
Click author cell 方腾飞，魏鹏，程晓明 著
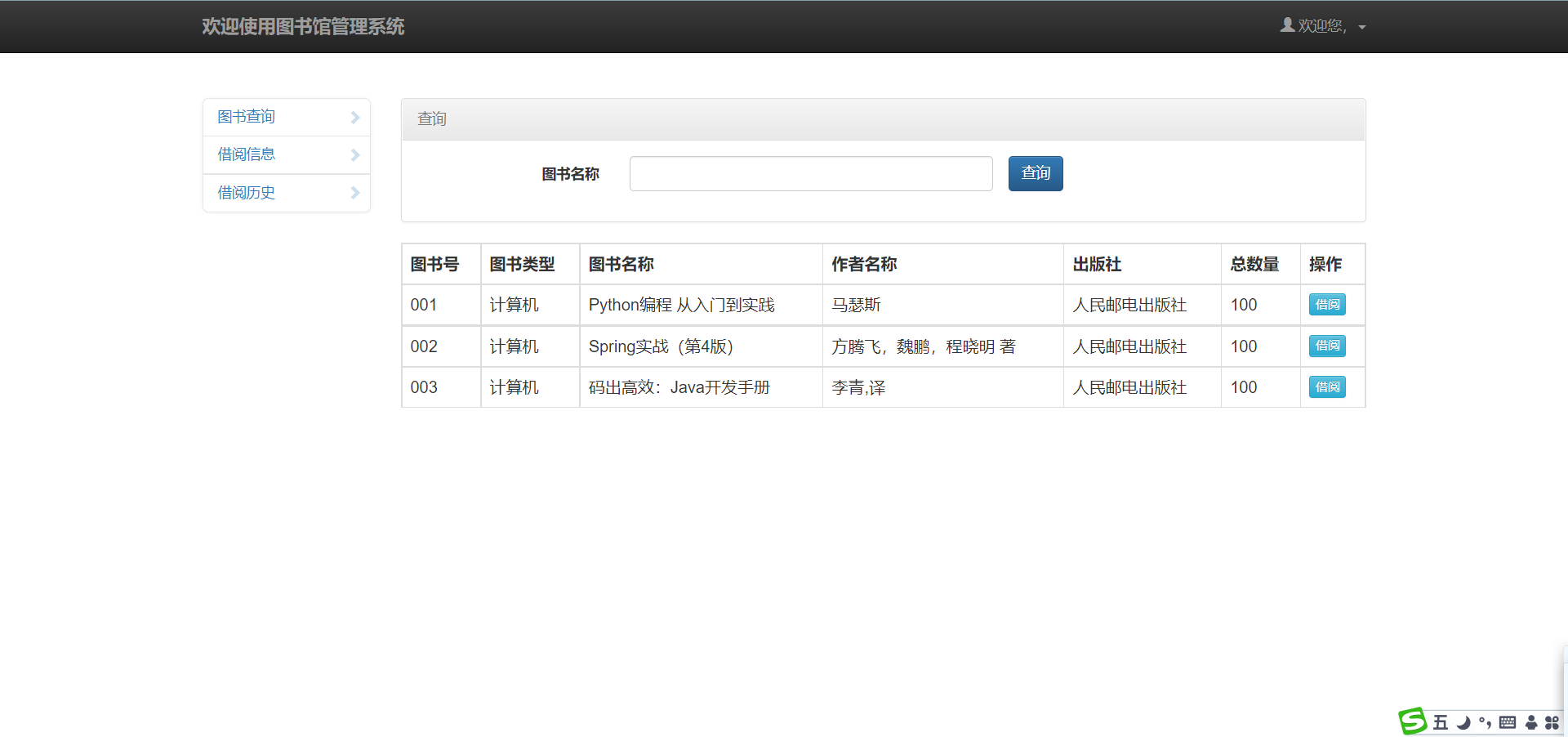click(x=942, y=346)
